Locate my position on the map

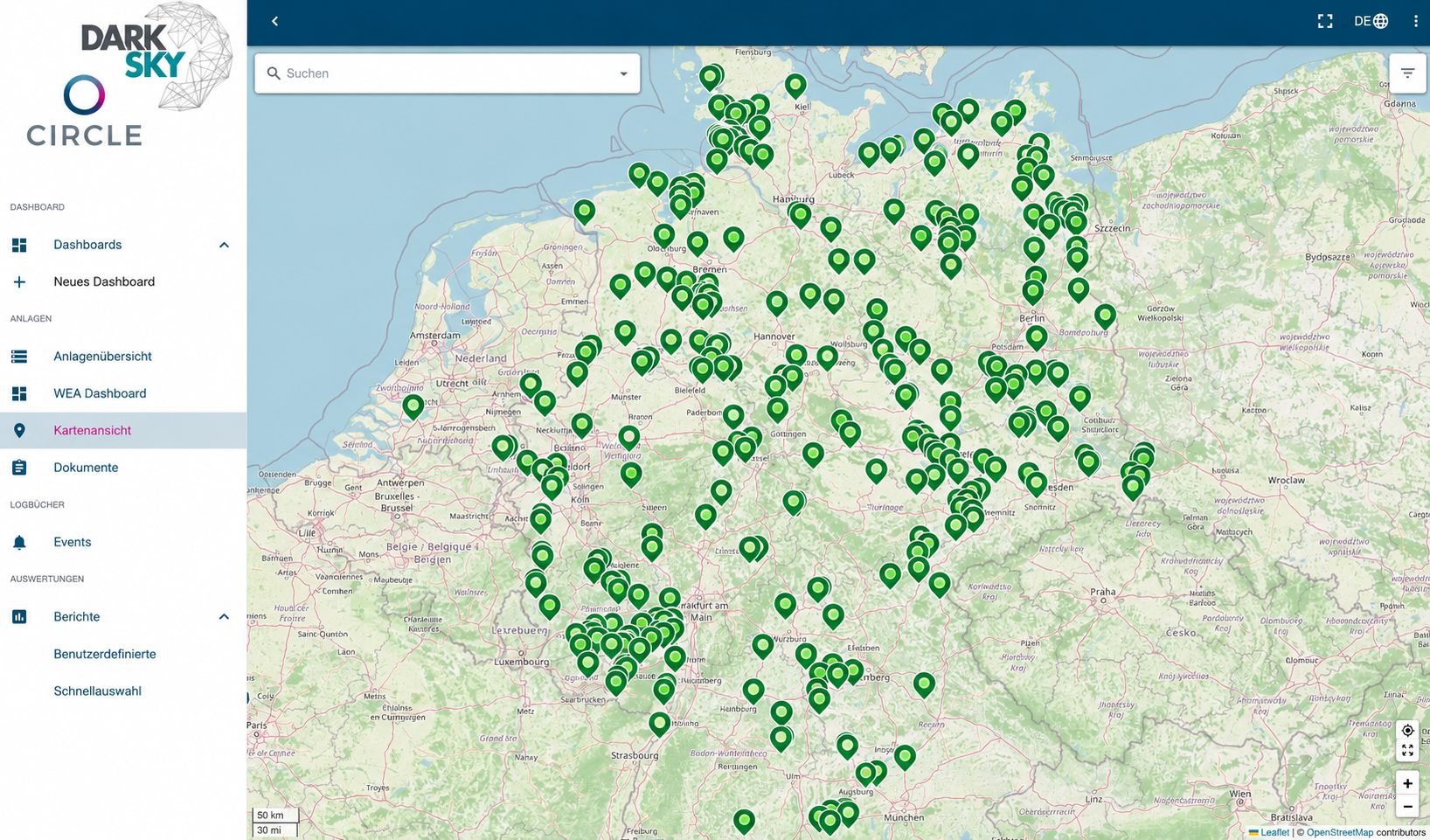(1407, 731)
